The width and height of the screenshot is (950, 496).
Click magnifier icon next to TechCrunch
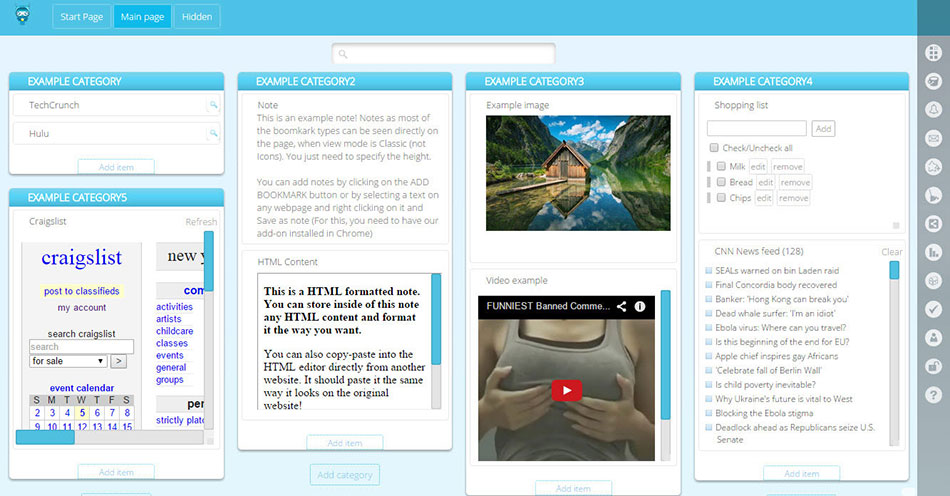coord(212,106)
